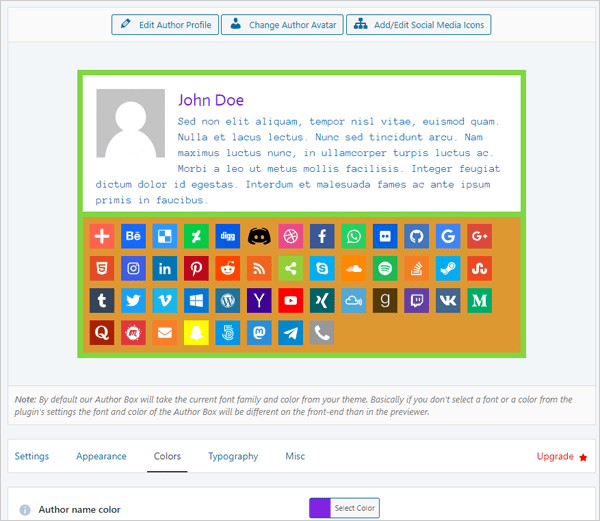Click the green ShareThis icon
The image size is (600, 521).
pyautogui.click(x=290, y=269)
